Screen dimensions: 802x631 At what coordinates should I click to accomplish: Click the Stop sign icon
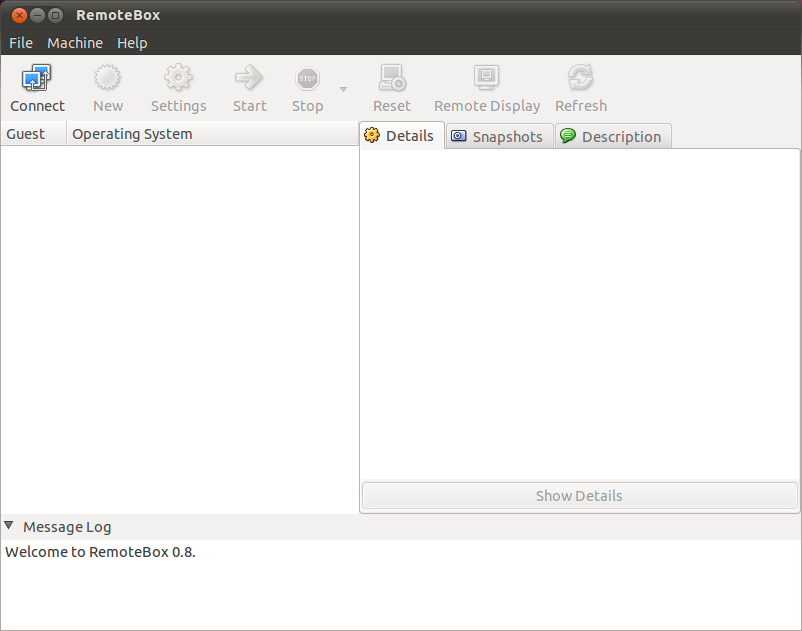coord(307,79)
